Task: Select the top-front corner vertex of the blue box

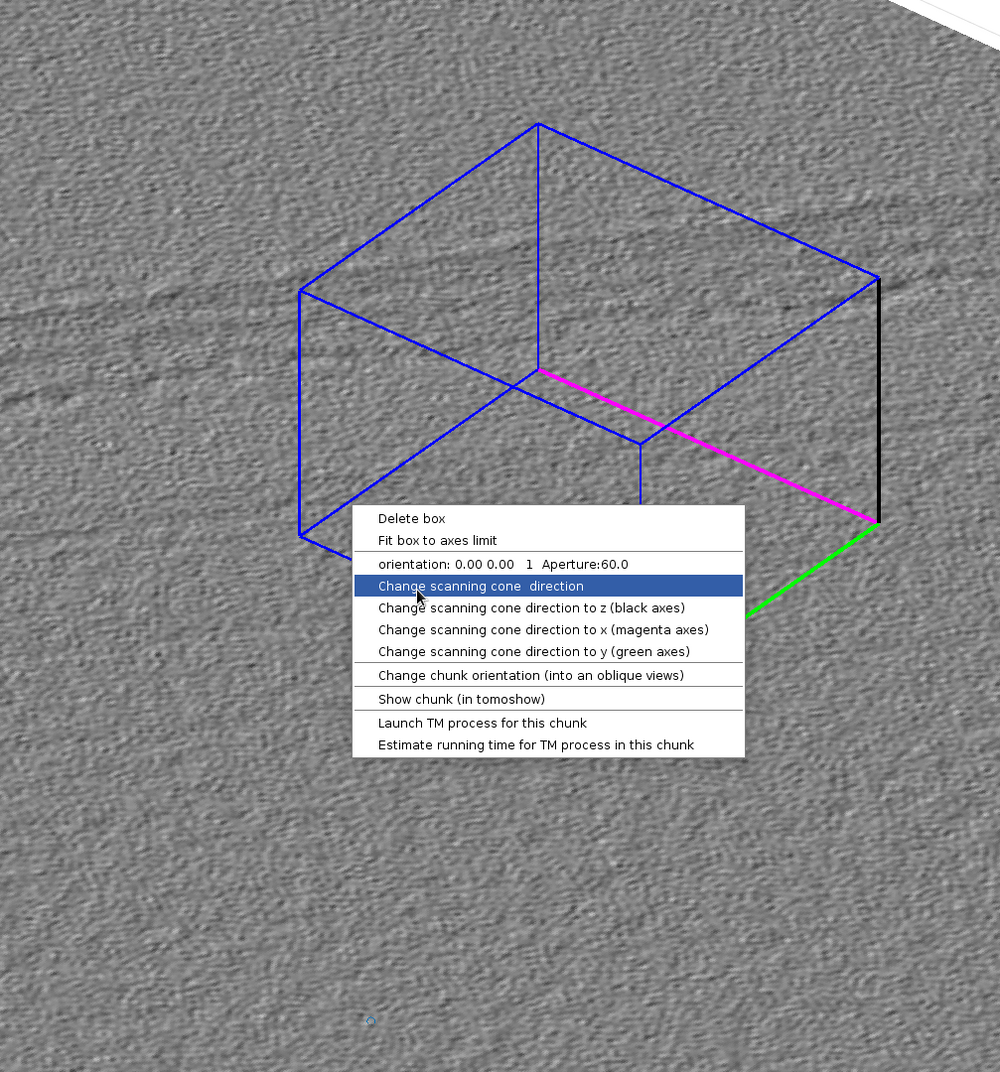Action: (x=538, y=125)
